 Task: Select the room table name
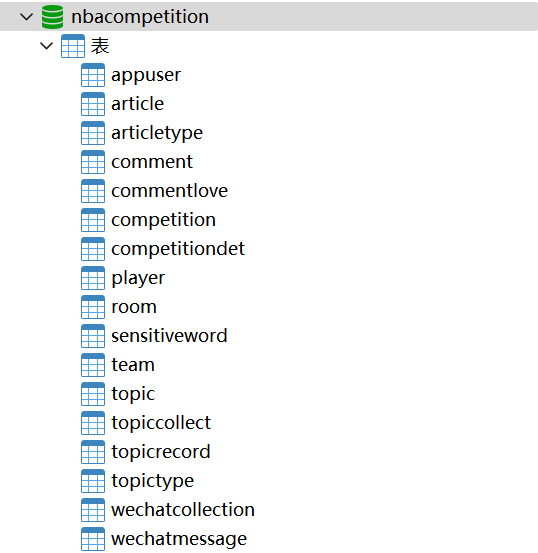134,307
